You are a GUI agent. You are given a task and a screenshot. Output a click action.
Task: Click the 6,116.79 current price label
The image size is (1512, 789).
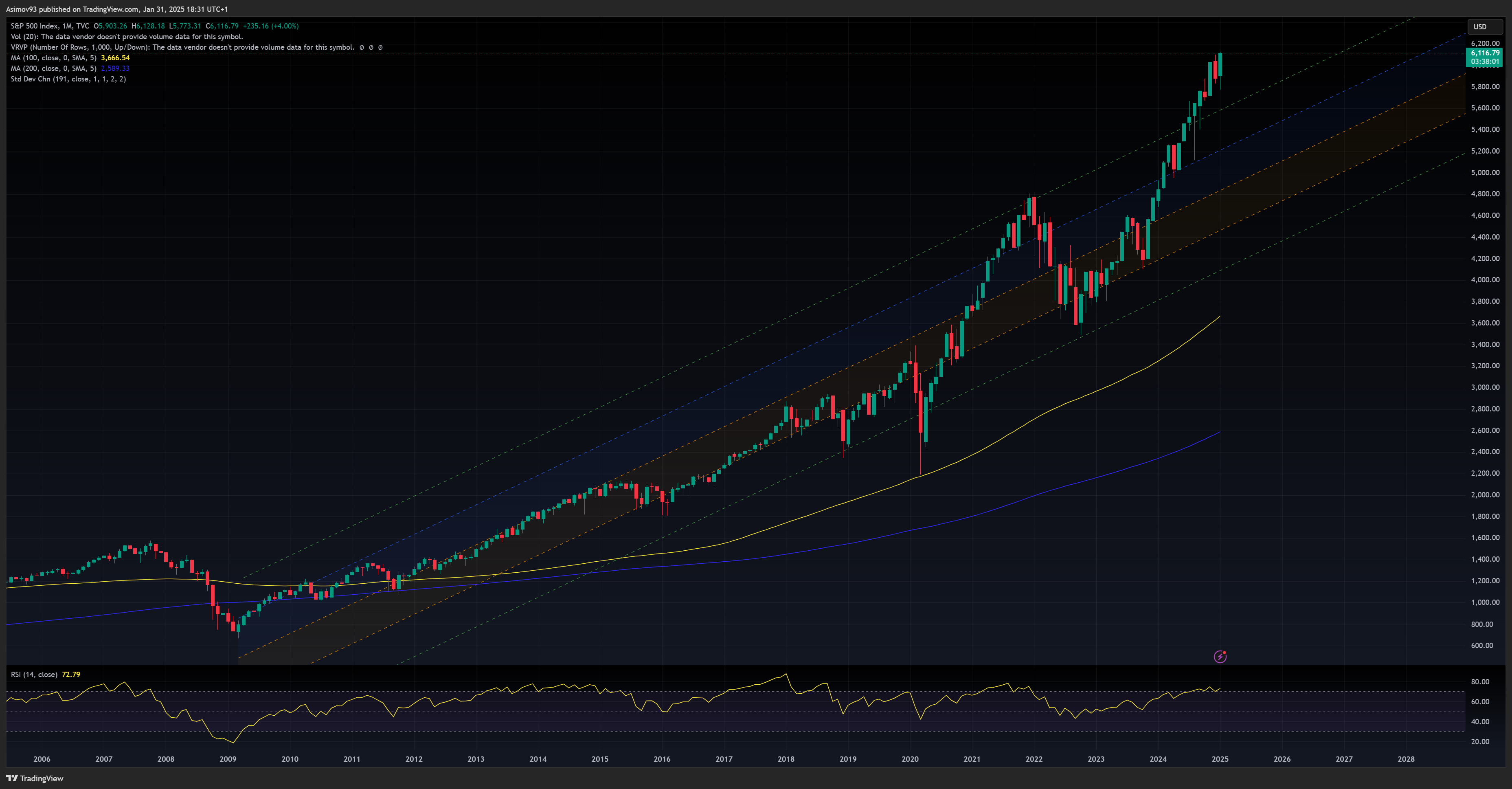(x=1484, y=53)
